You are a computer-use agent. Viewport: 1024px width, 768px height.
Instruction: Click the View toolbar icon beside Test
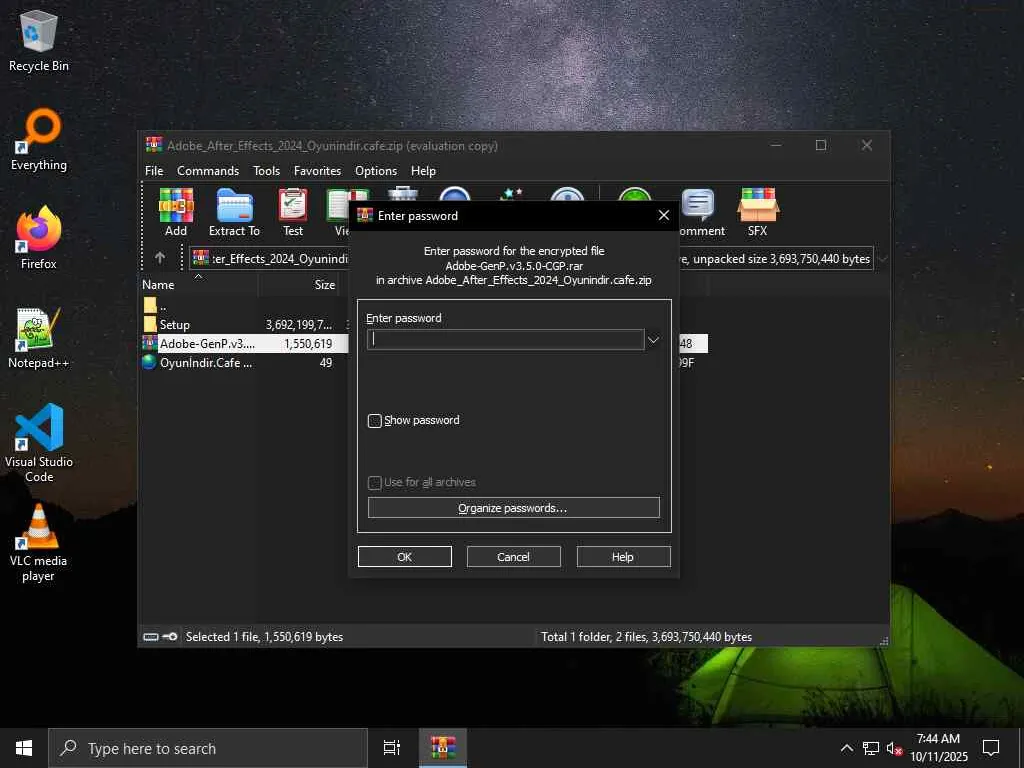pos(338,212)
